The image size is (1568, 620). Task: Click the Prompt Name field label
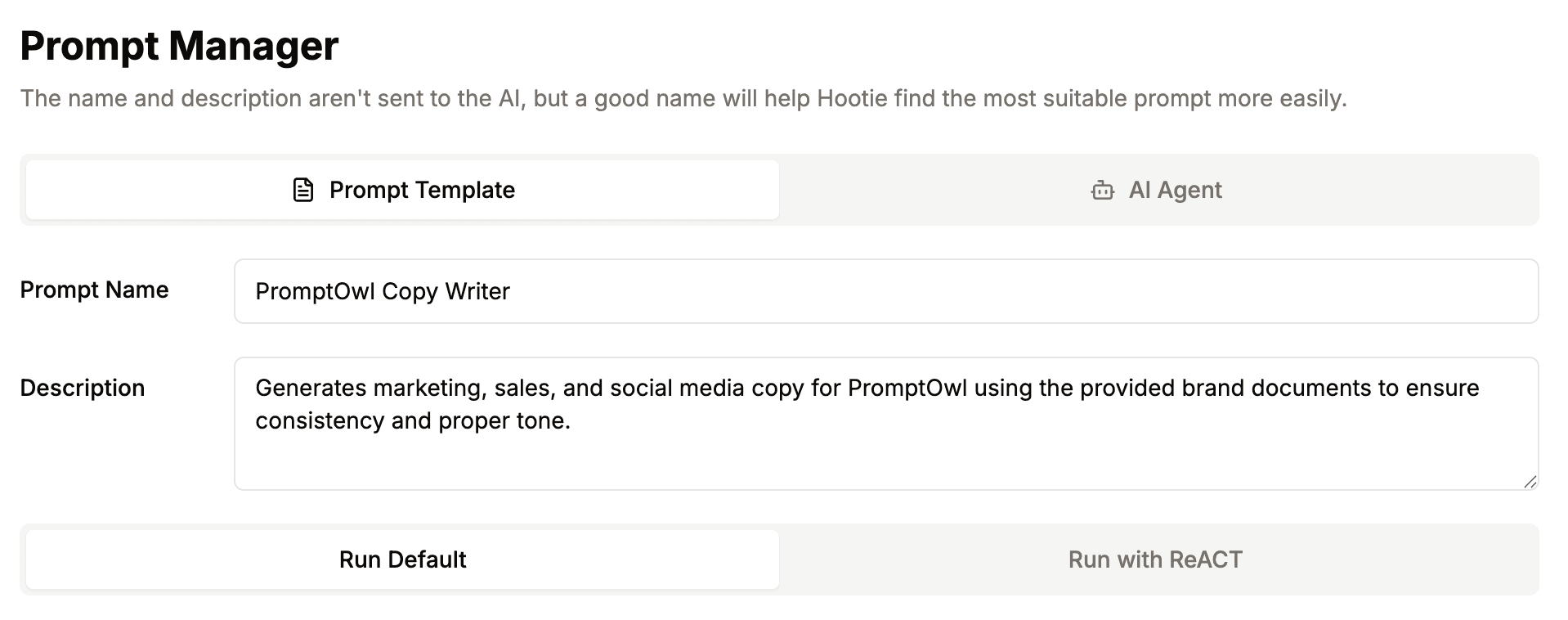(94, 290)
